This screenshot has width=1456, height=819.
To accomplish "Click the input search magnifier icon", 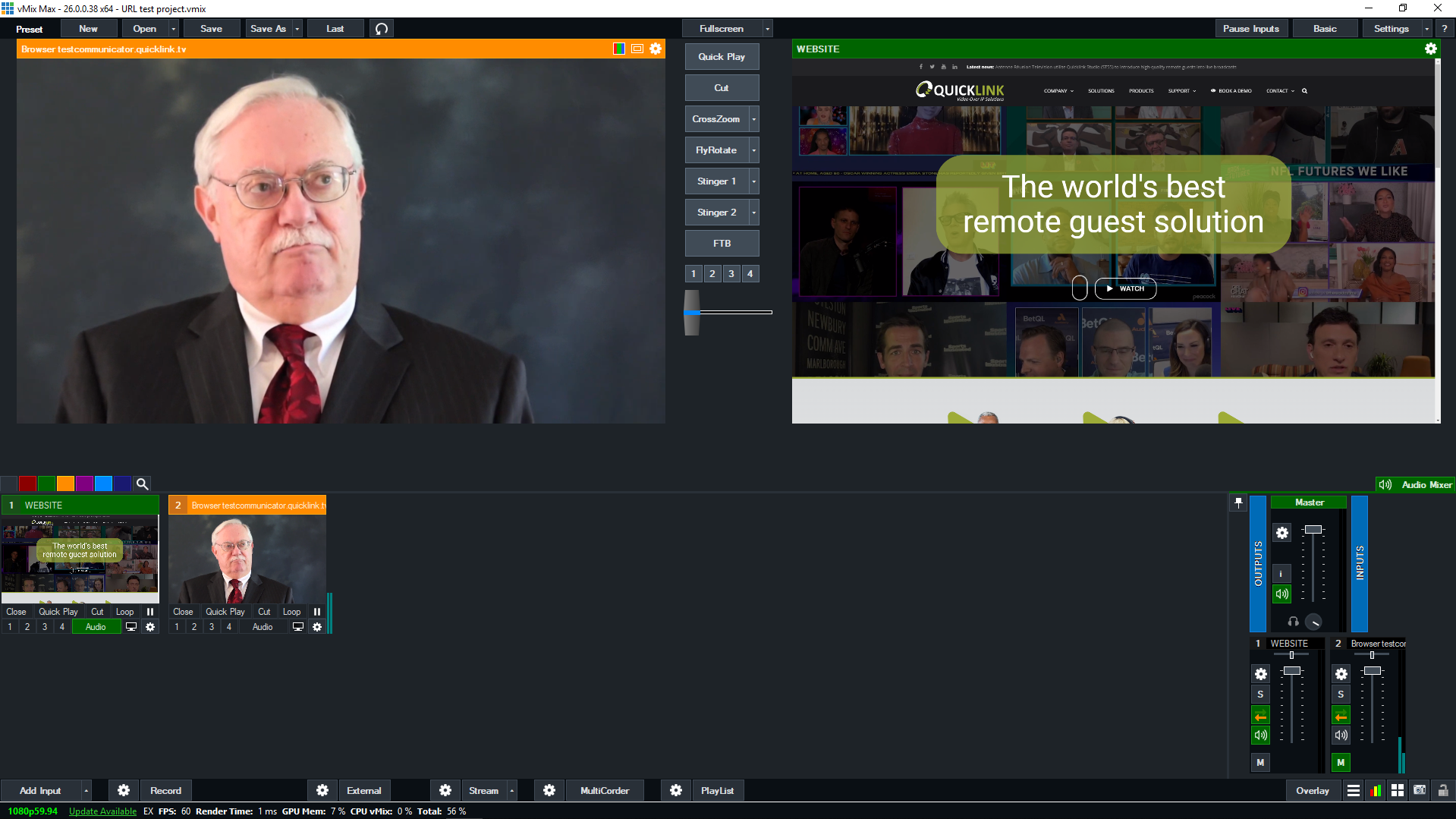I will 142,484.
